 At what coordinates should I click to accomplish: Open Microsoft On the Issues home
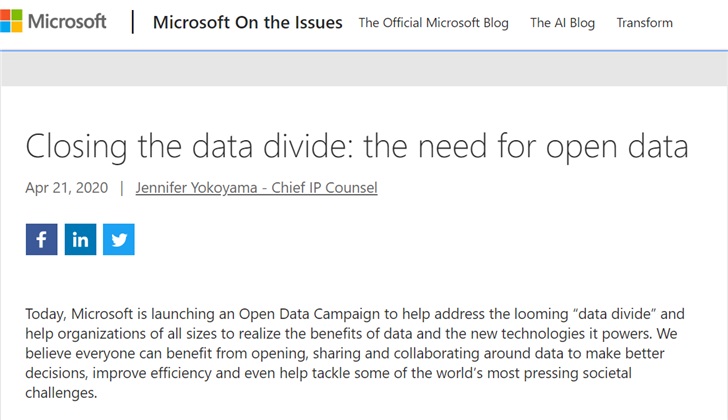(247, 22)
